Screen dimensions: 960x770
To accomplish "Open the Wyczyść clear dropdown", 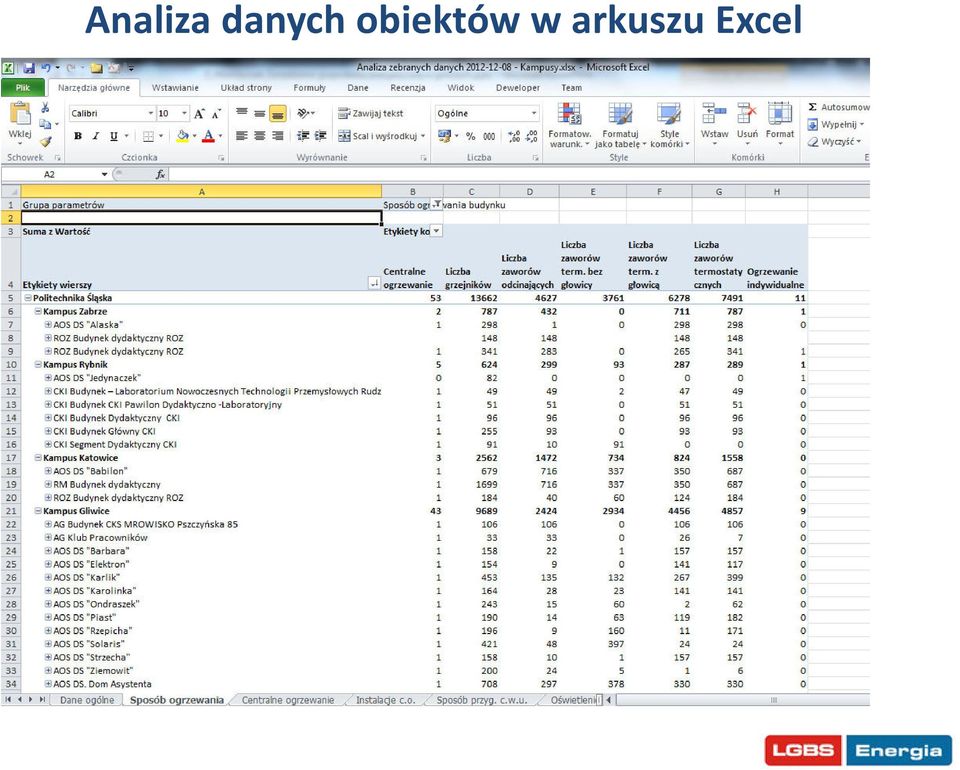I will [x=834, y=141].
